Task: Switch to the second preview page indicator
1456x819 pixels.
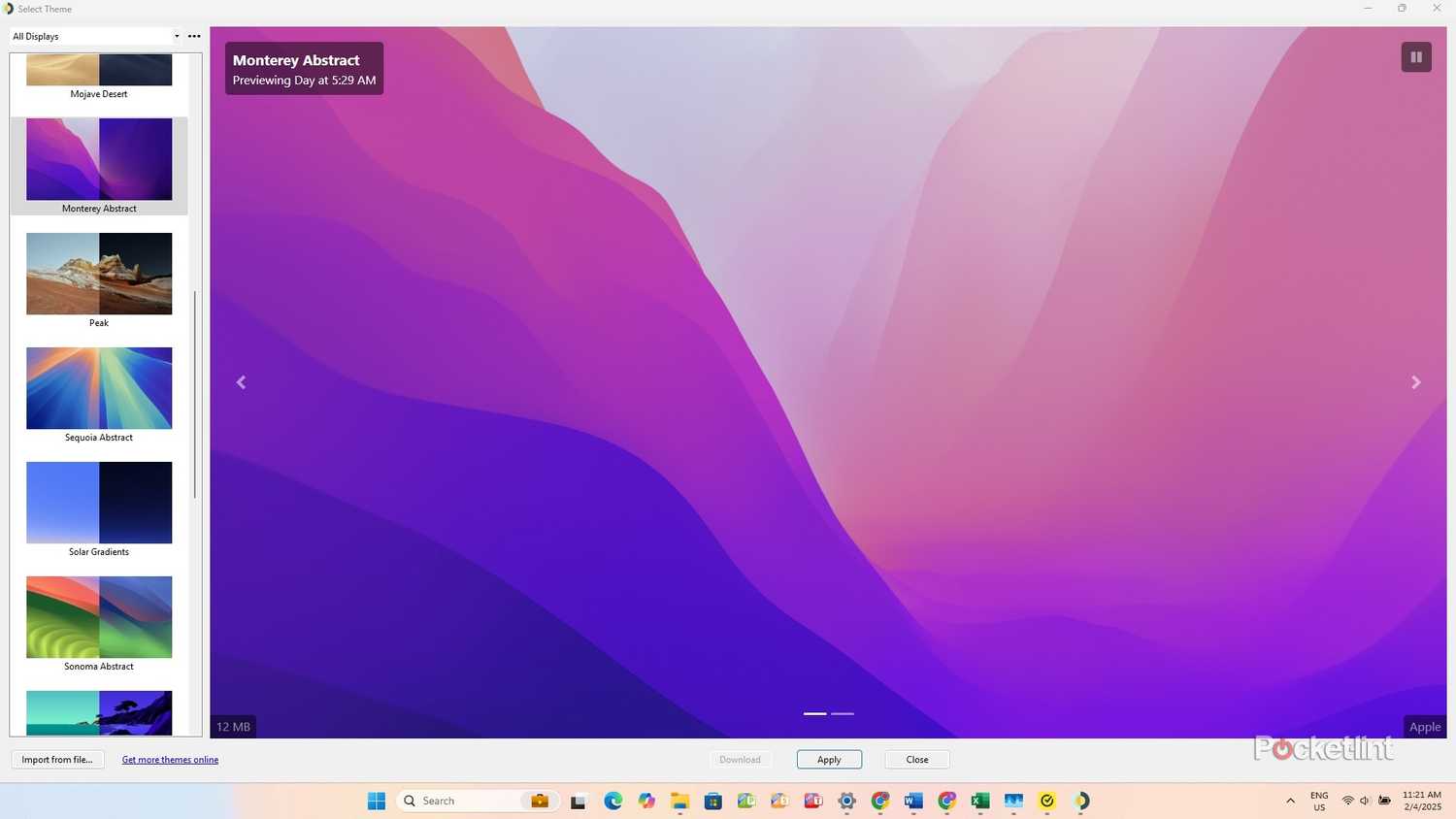Action: tap(842, 713)
